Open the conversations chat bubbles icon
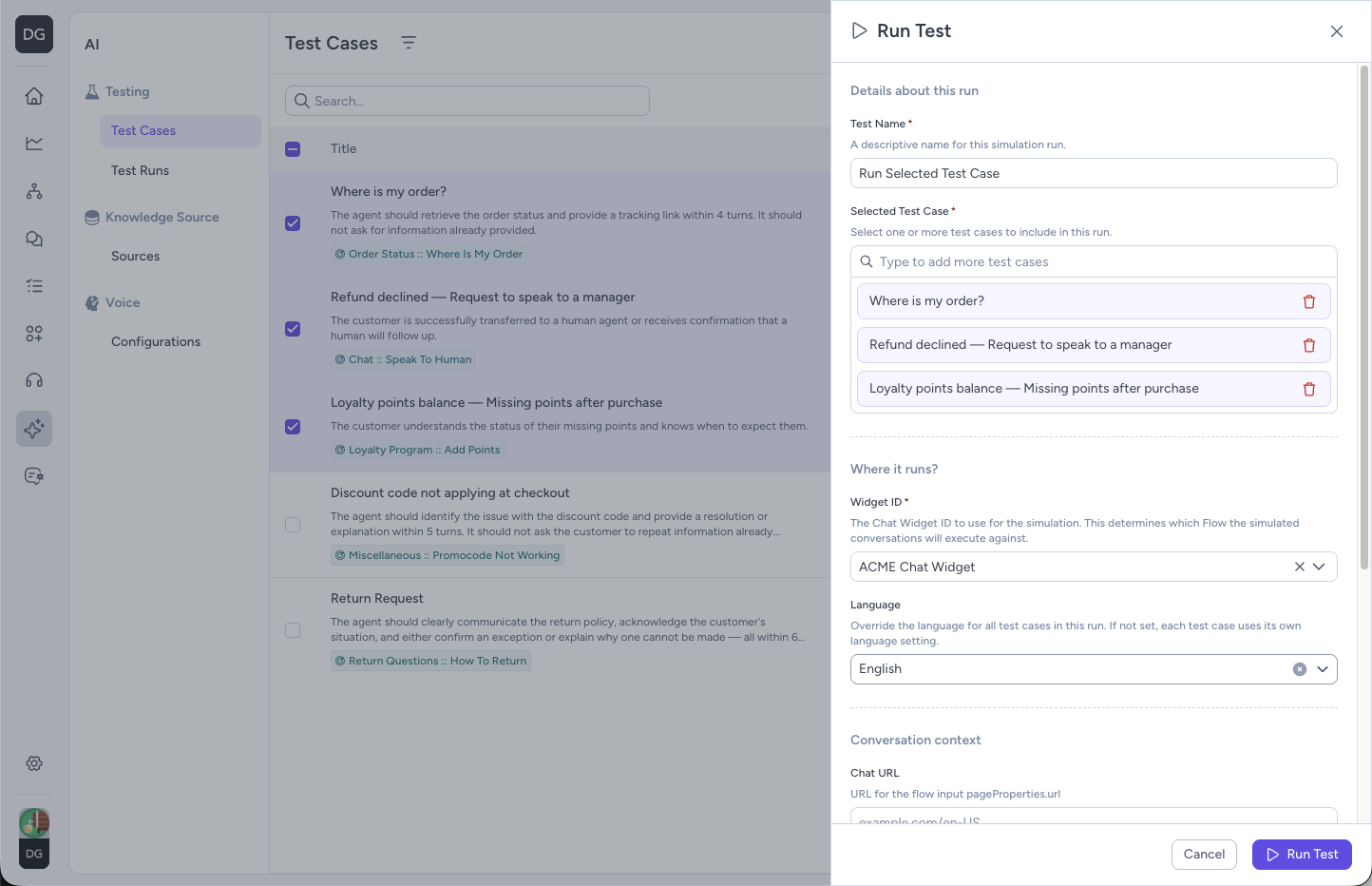Viewport: 1372px width, 886px height. (x=34, y=239)
